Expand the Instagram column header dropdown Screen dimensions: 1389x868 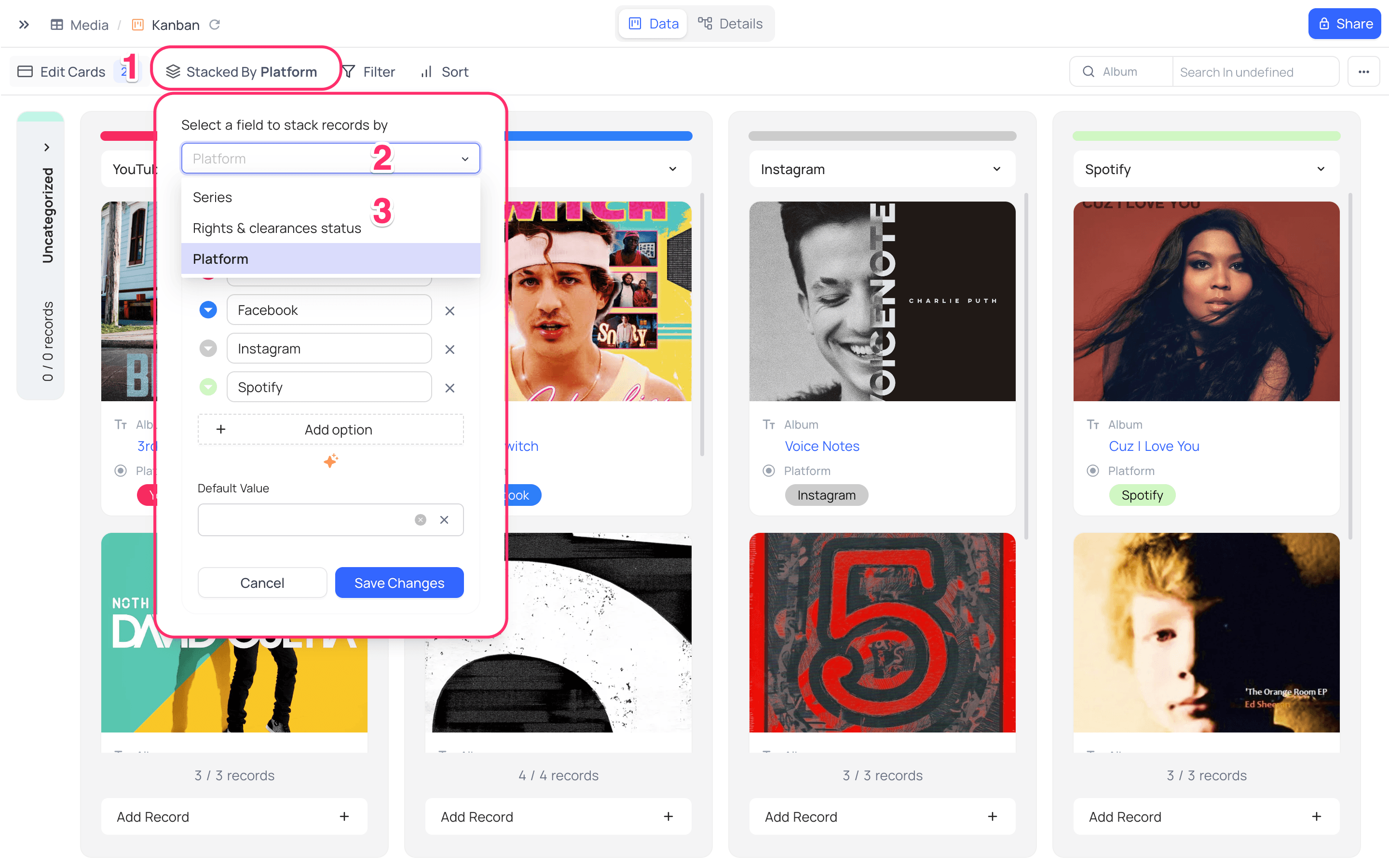[x=996, y=169]
